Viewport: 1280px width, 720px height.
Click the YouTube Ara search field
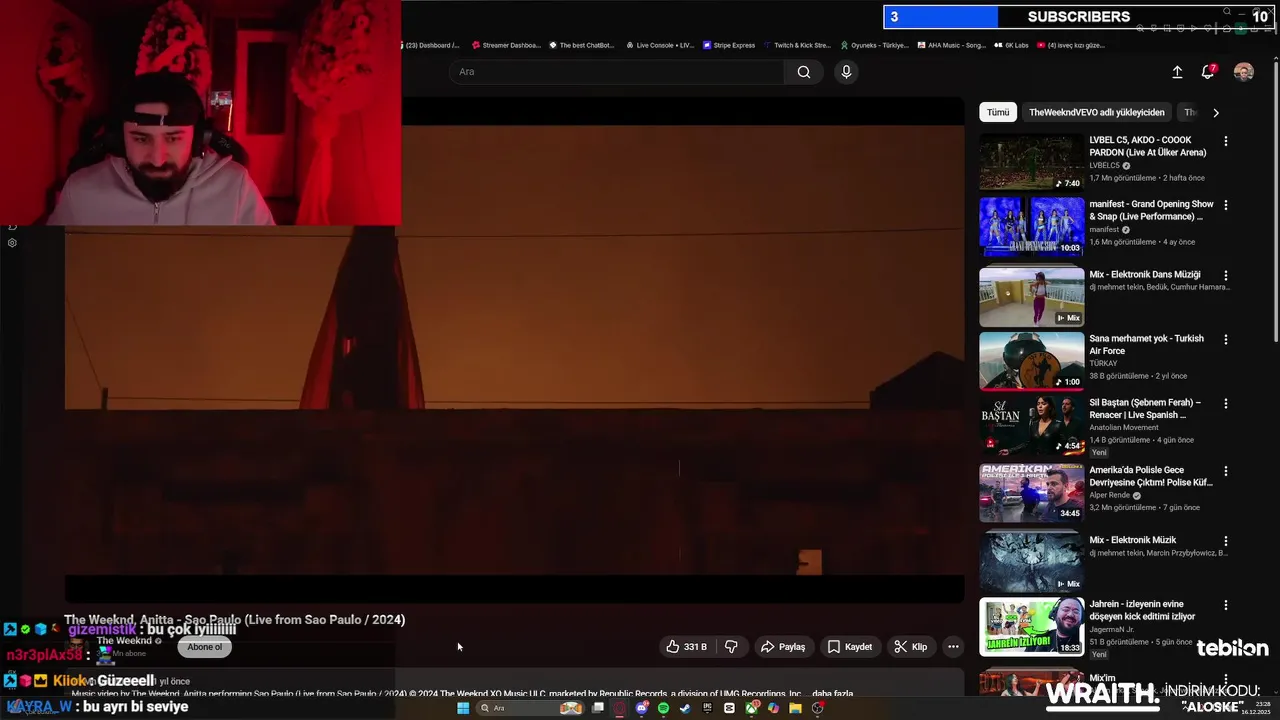(616, 72)
